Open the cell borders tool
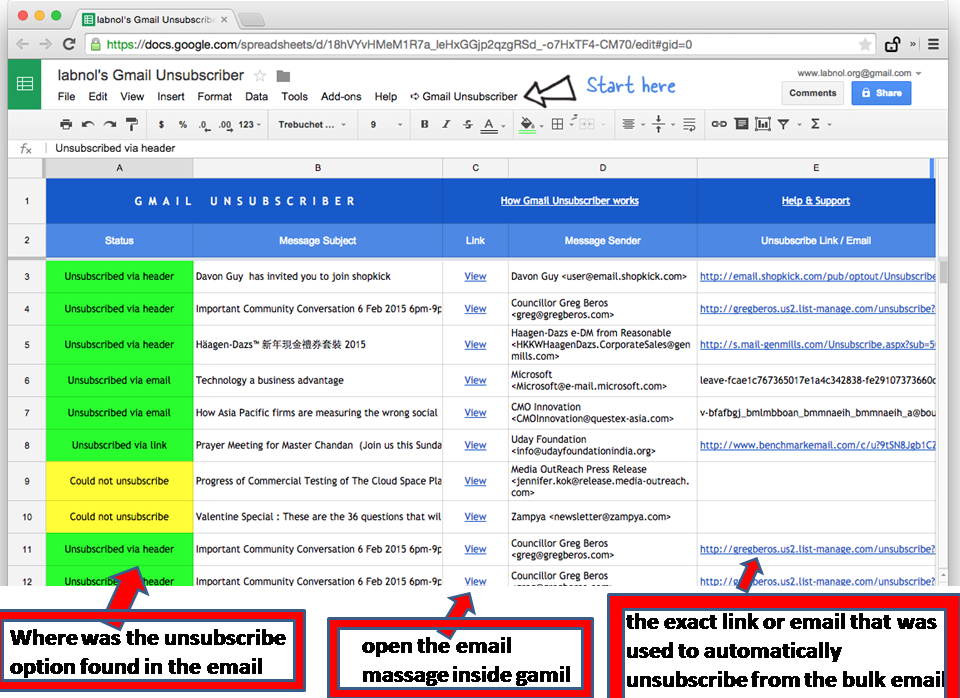 (x=557, y=124)
